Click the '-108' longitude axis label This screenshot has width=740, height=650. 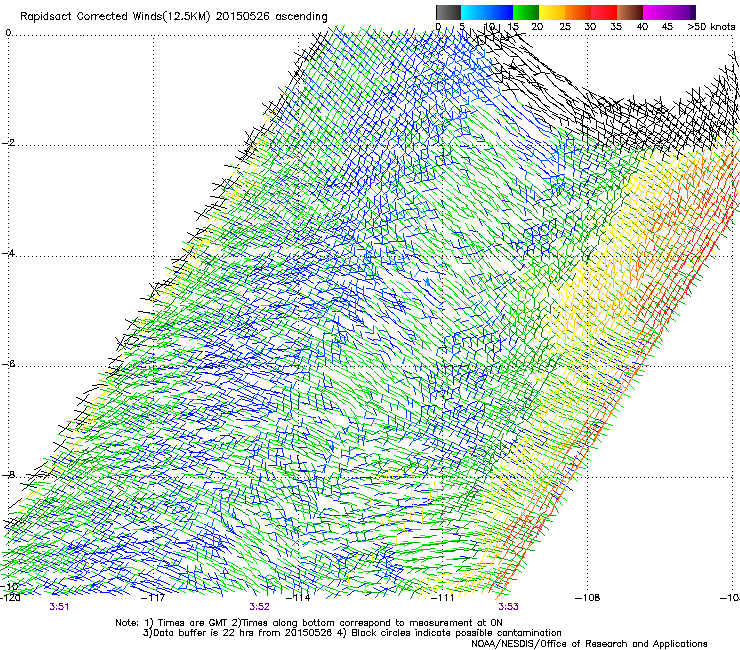(x=588, y=598)
